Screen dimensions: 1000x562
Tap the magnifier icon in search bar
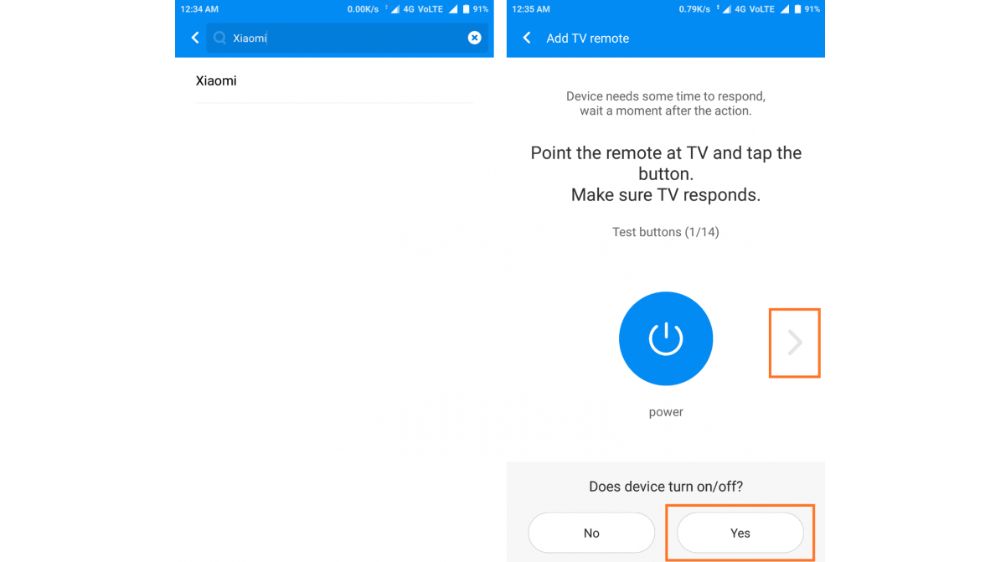pos(219,38)
